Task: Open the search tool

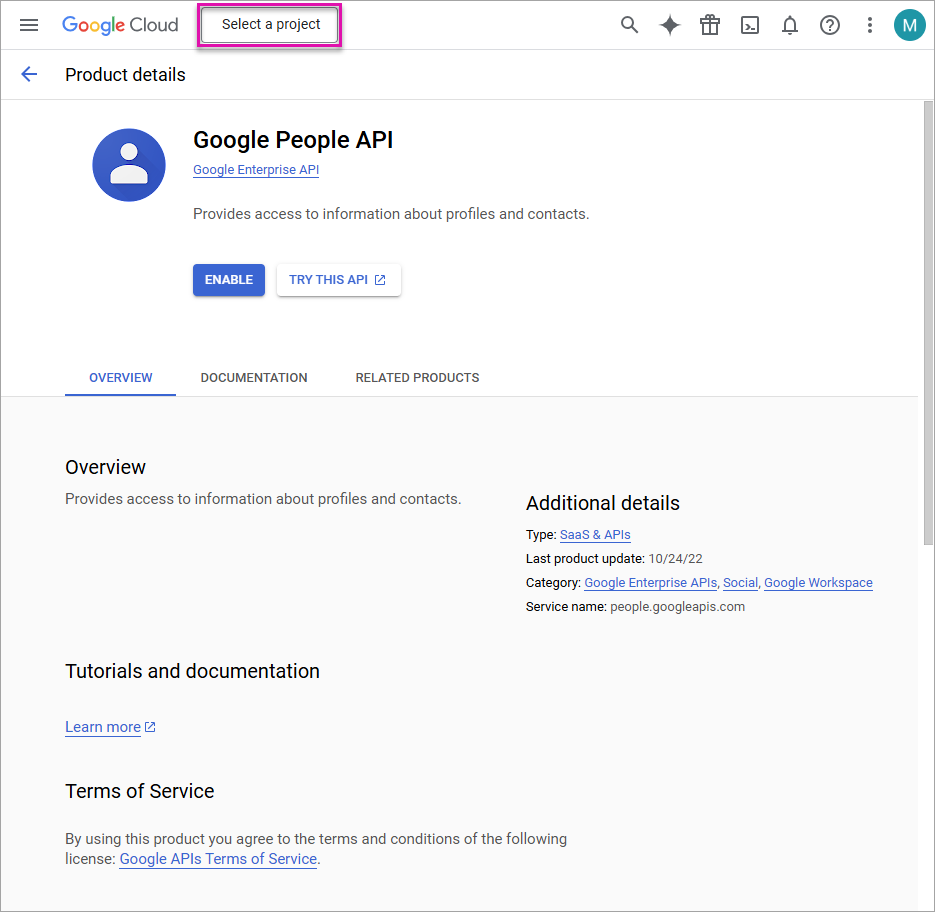Action: [x=629, y=25]
